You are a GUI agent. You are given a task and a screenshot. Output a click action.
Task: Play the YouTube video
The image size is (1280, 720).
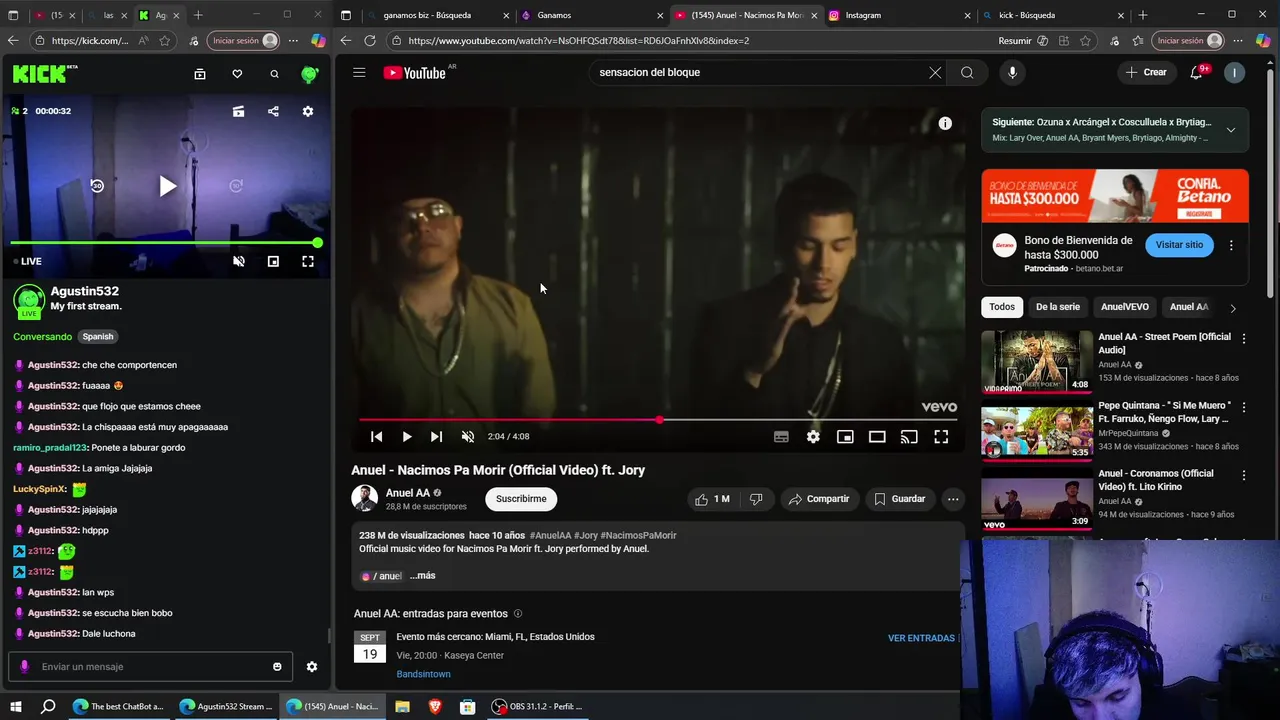click(x=407, y=437)
